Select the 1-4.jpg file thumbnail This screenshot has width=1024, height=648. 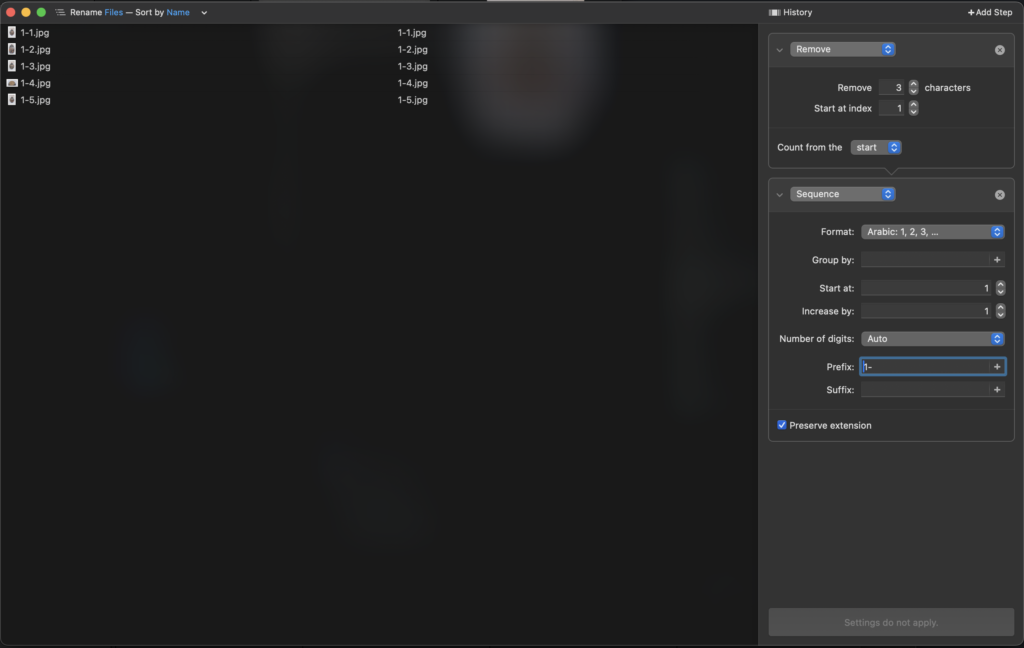pyautogui.click(x=12, y=83)
